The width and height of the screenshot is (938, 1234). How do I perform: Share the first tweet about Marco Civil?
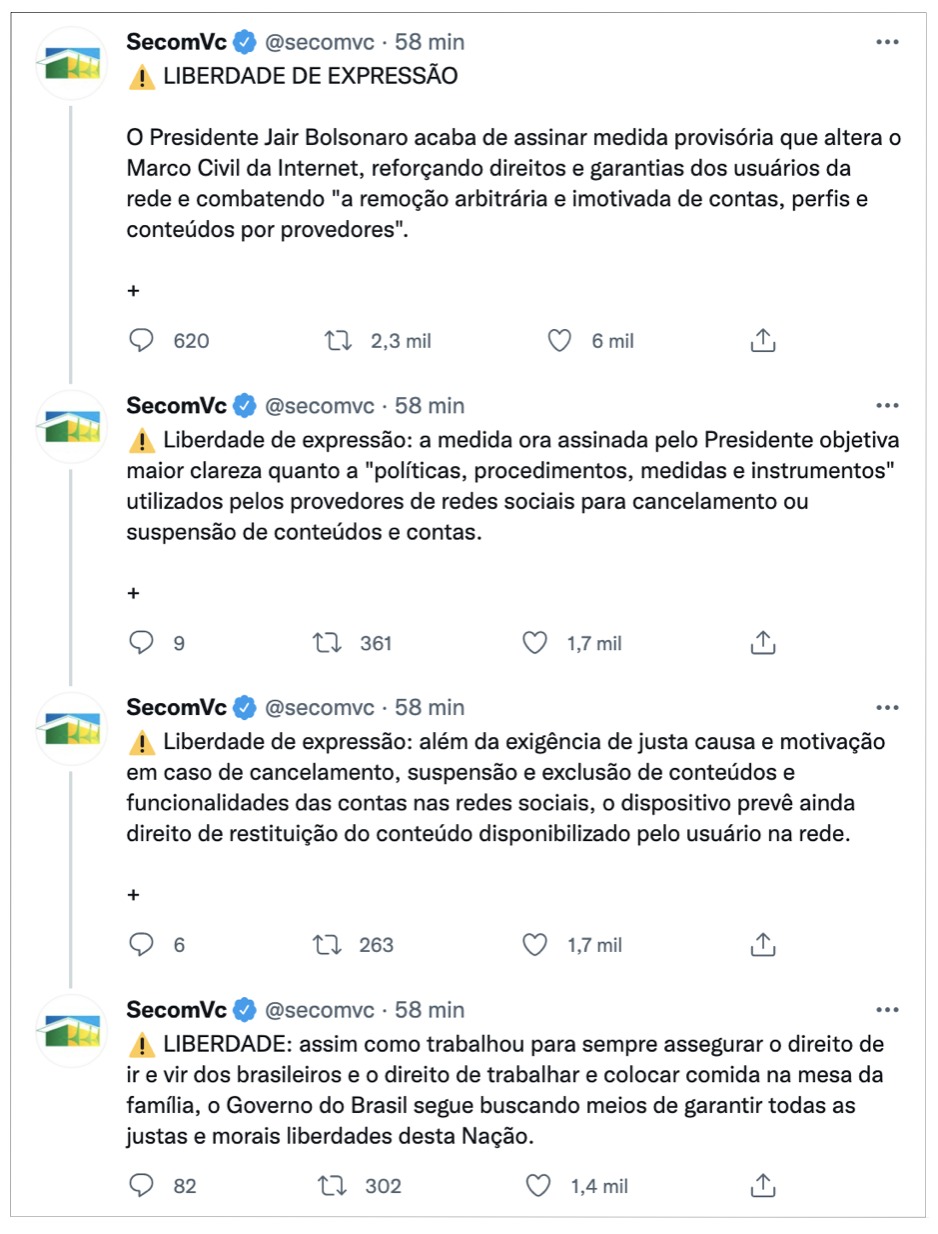(x=763, y=340)
